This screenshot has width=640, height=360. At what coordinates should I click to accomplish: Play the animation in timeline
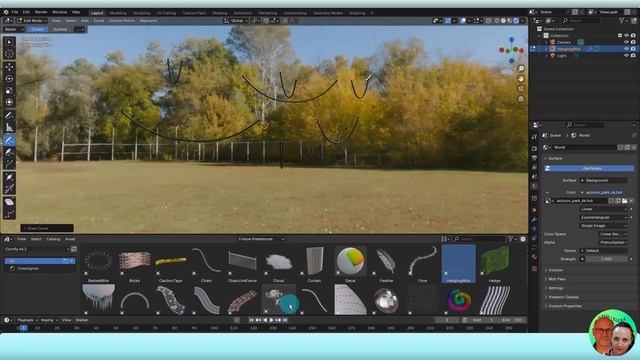271,320
